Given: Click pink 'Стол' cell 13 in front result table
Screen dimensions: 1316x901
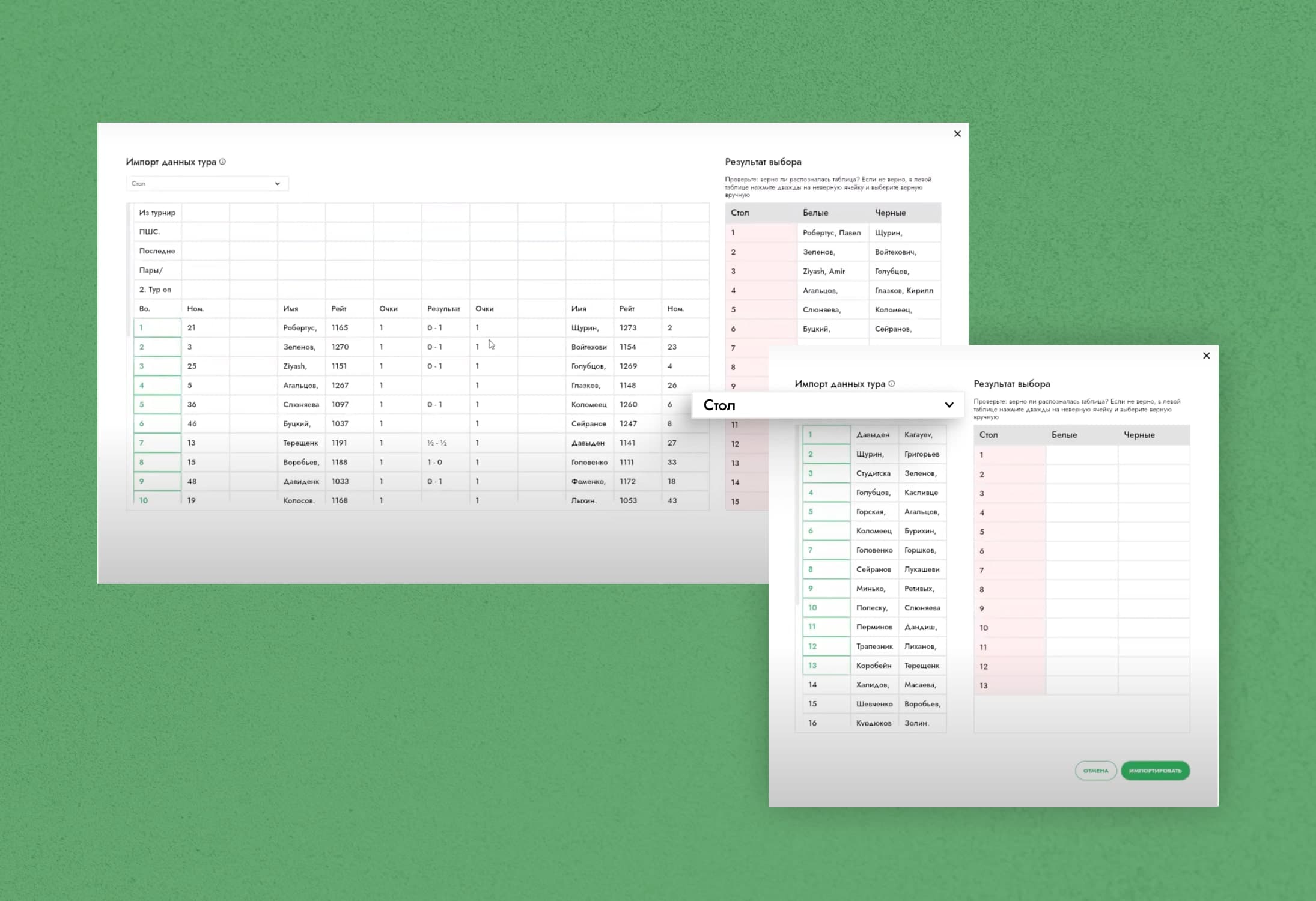Looking at the screenshot, I should [x=1010, y=686].
